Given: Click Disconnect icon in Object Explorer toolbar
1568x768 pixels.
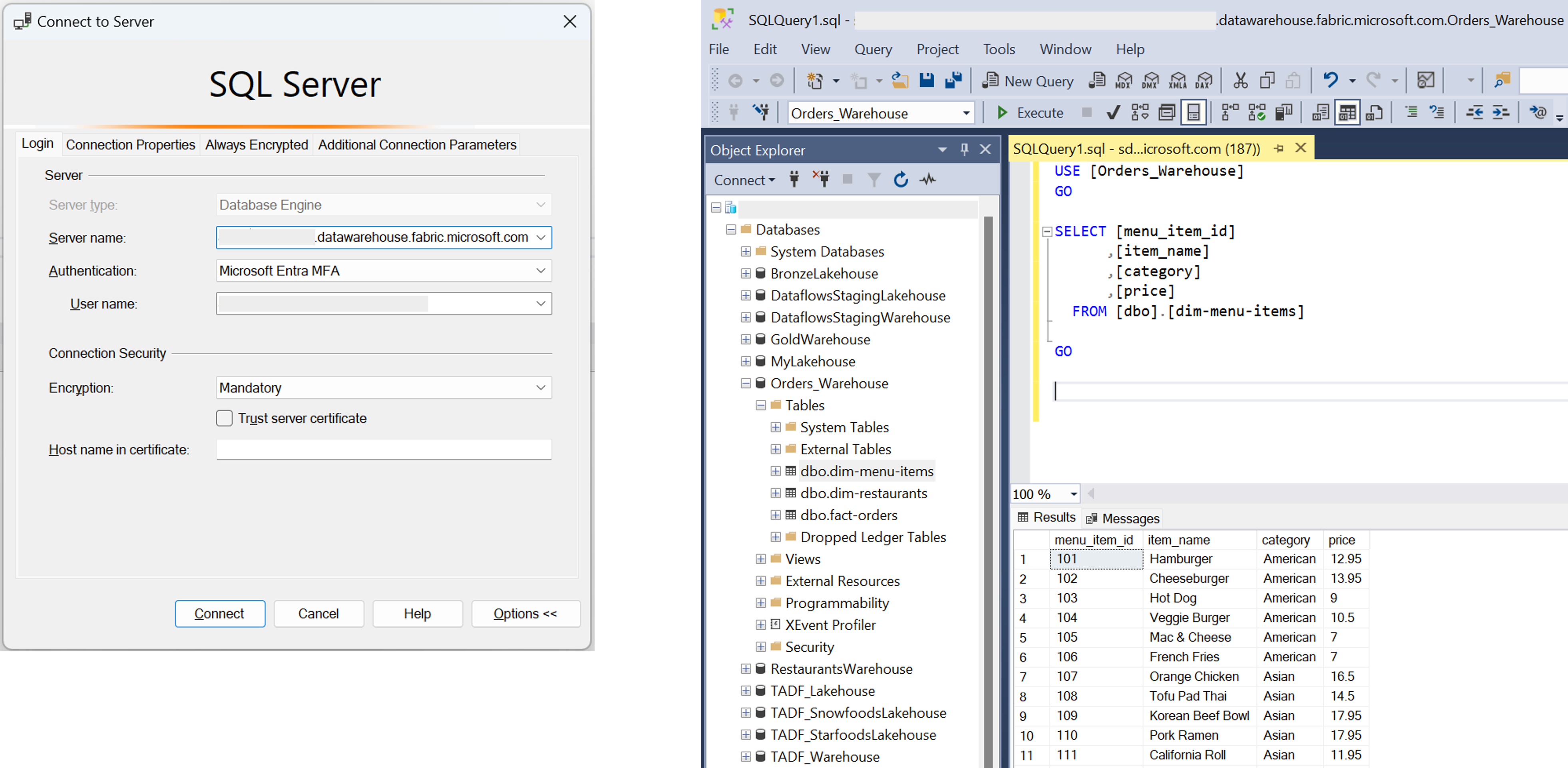Looking at the screenshot, I should point(820,179).
